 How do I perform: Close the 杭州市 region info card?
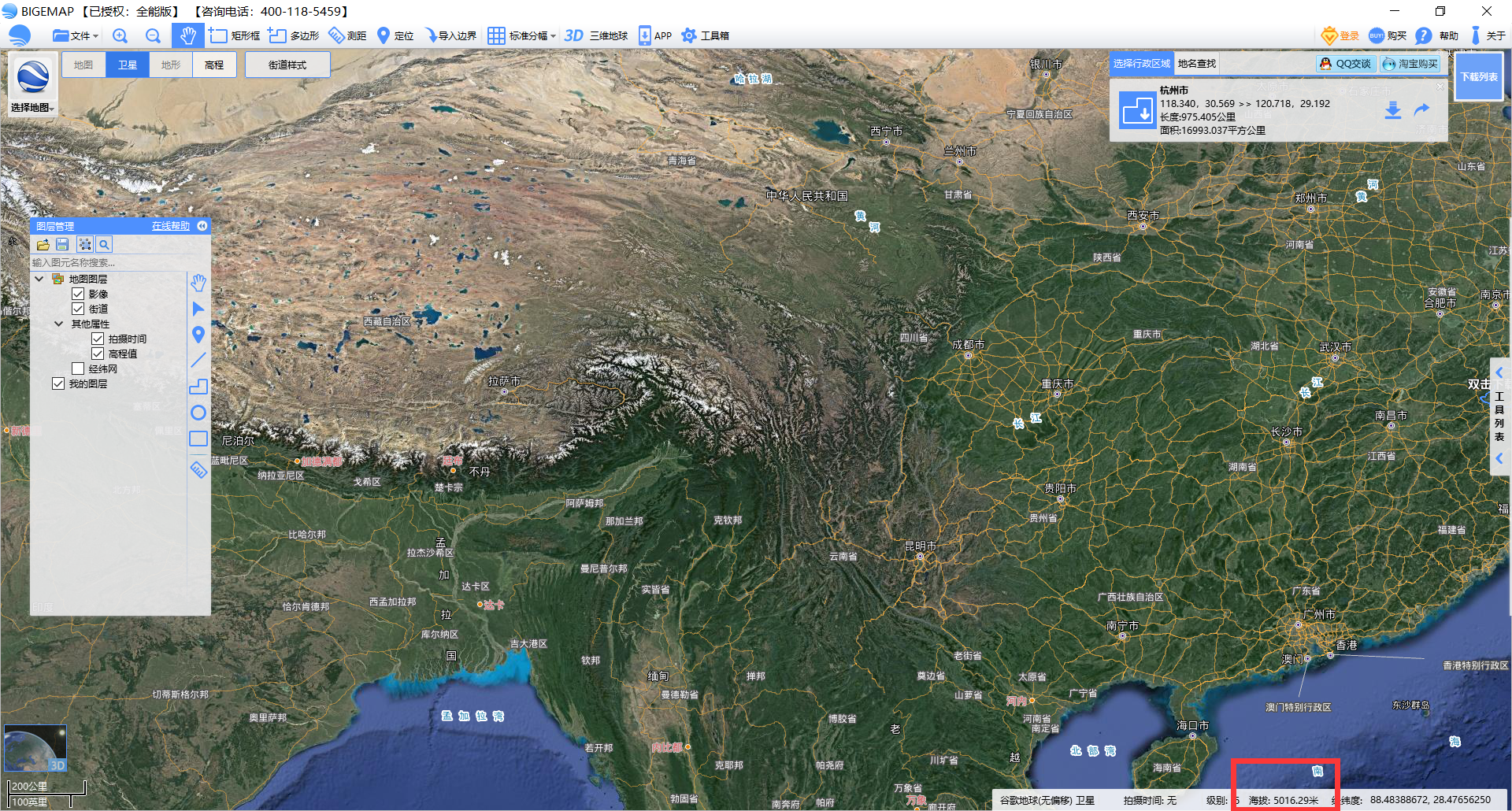click(1440, 87)
